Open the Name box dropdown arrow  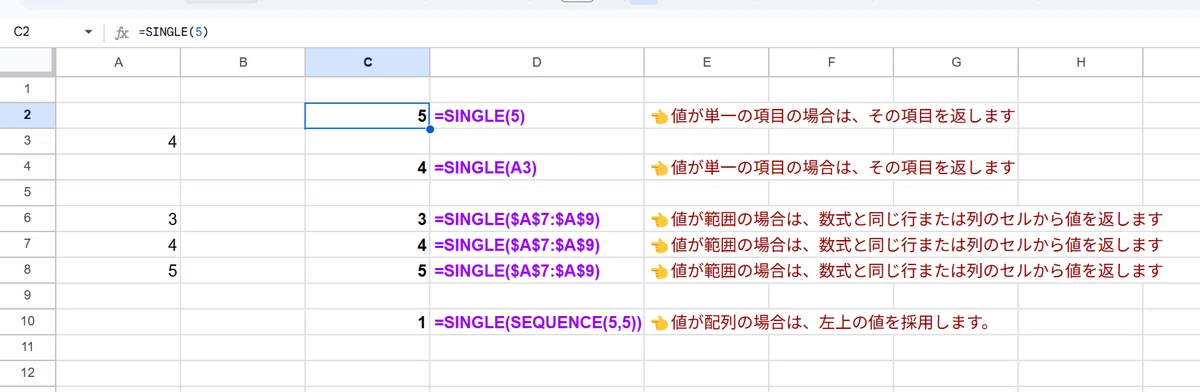(x=89, y=33)
